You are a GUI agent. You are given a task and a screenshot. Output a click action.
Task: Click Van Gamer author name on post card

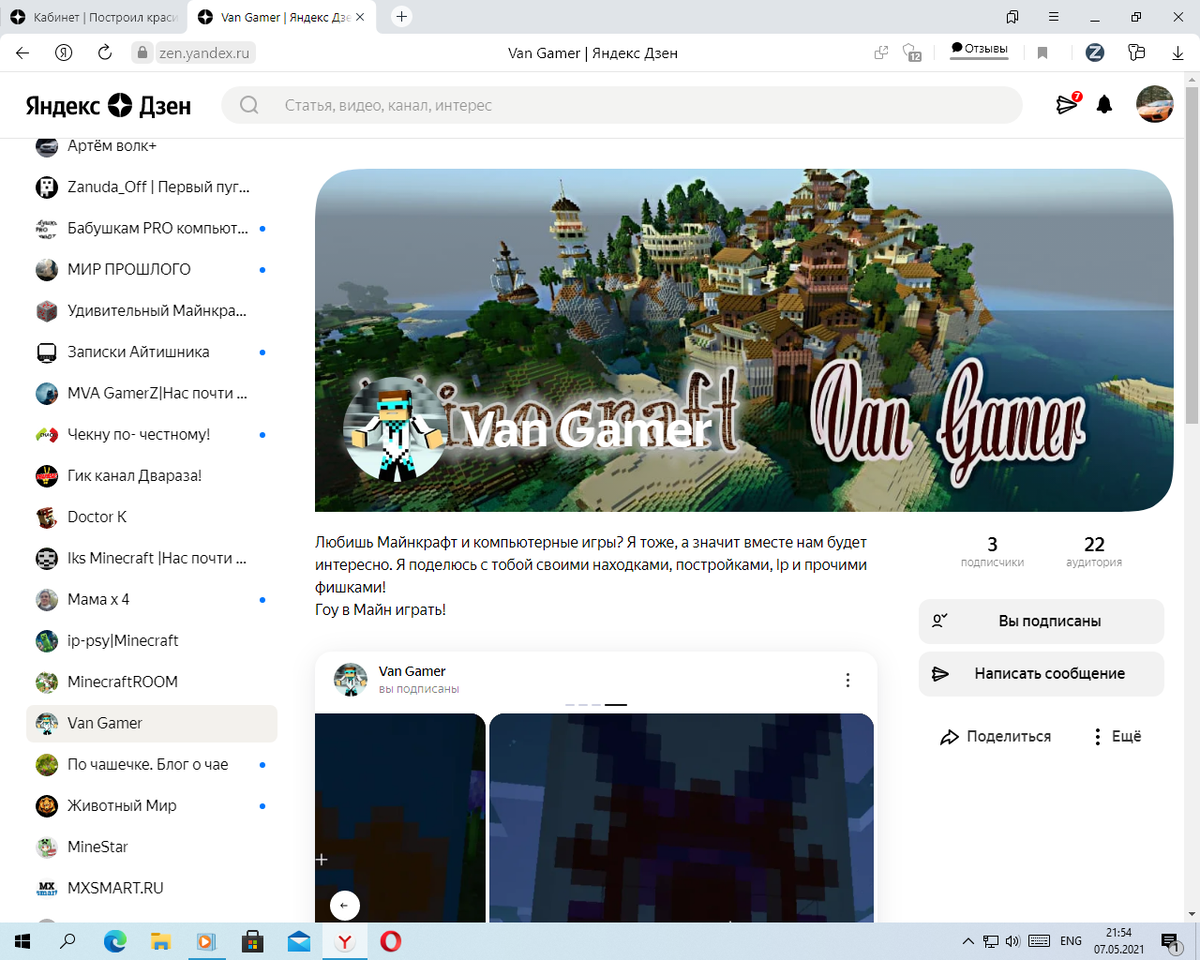(x=412, y=671)
